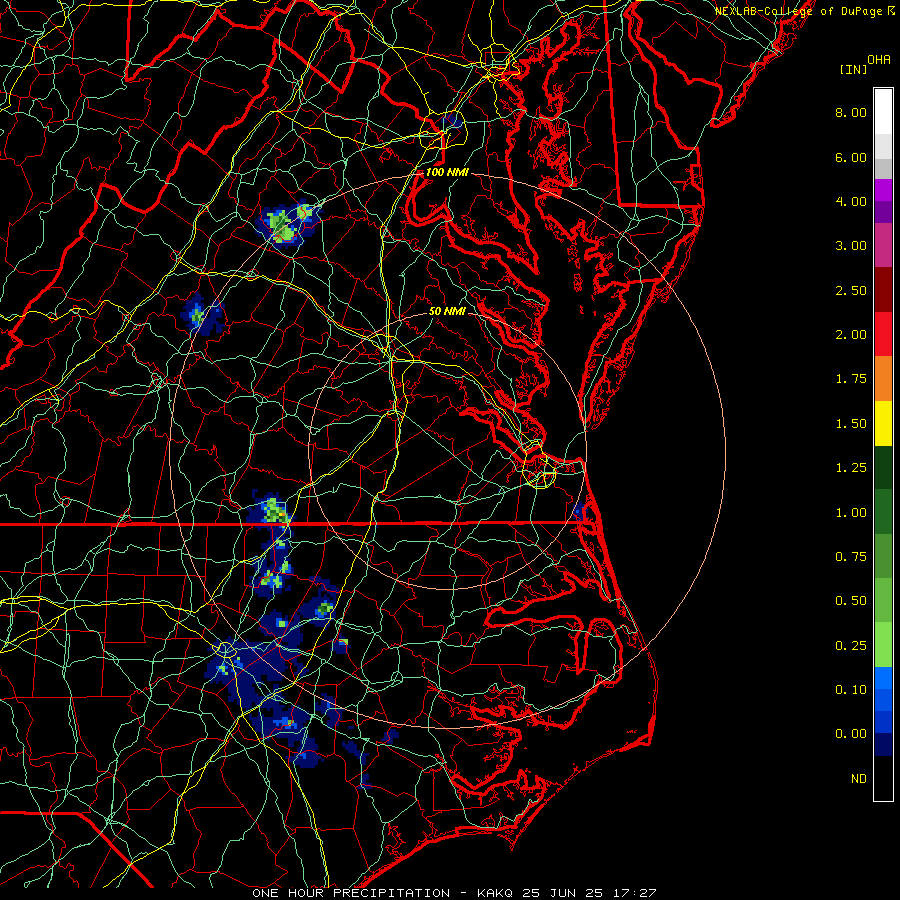Viewport: 900px width, 900px height.
Task: Click the [IN] units label
Action: coord(854,69)
